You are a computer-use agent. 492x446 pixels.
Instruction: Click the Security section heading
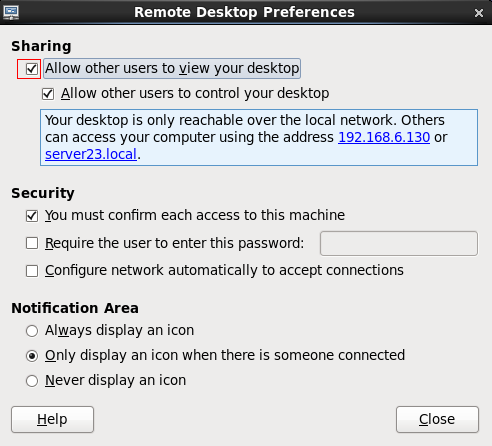pyautogui.click(x=43, y=193)
